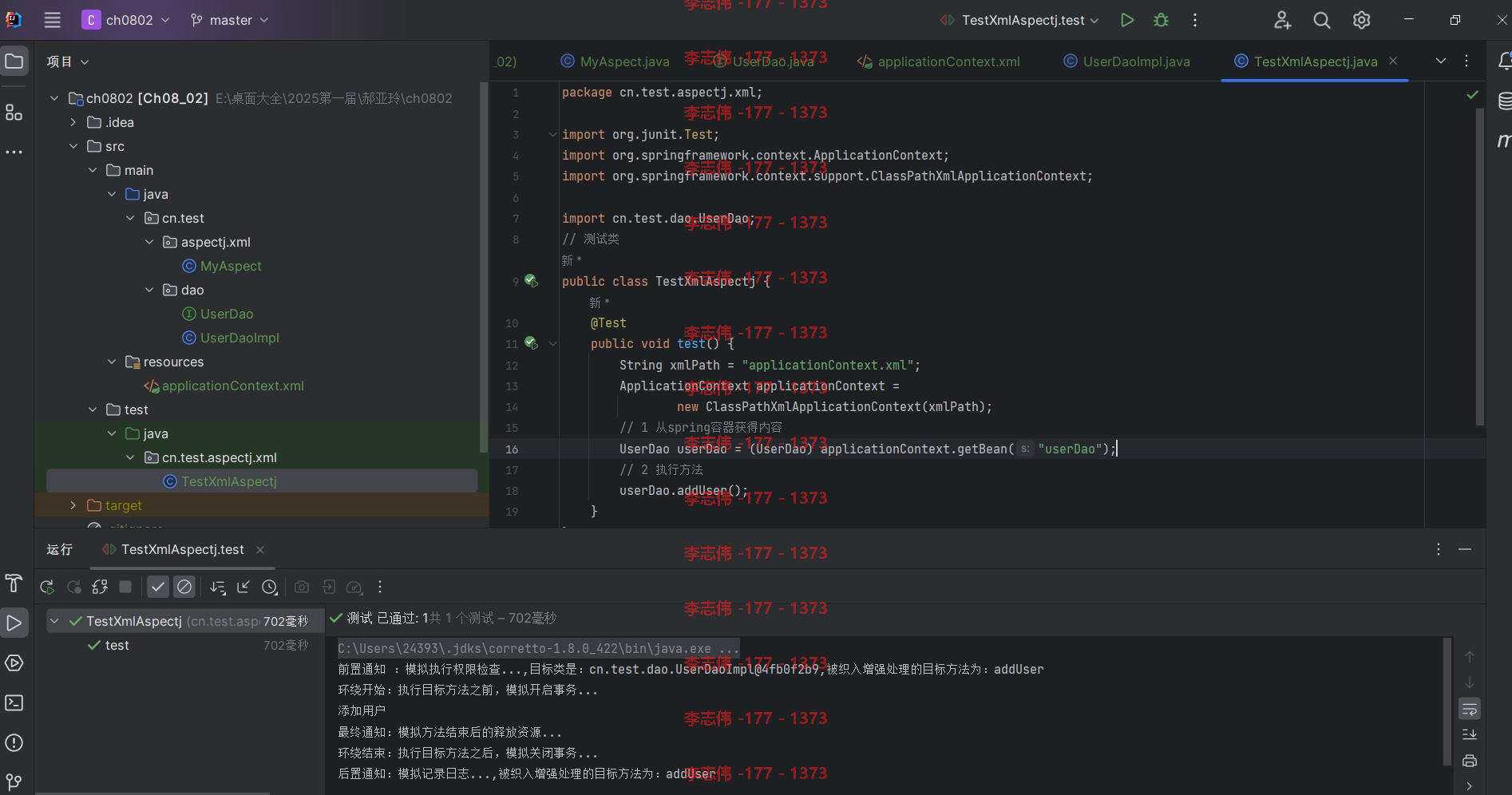Viewport: 1512px width, 795px height.
Task: Collapse TestXmlAspectj test results node
Action: point(54,621)
